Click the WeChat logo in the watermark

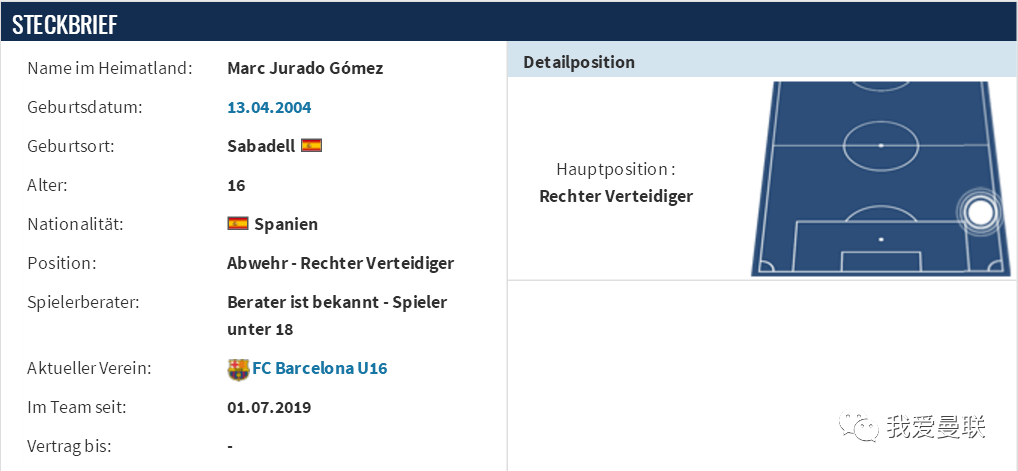[x=858, y=426]
